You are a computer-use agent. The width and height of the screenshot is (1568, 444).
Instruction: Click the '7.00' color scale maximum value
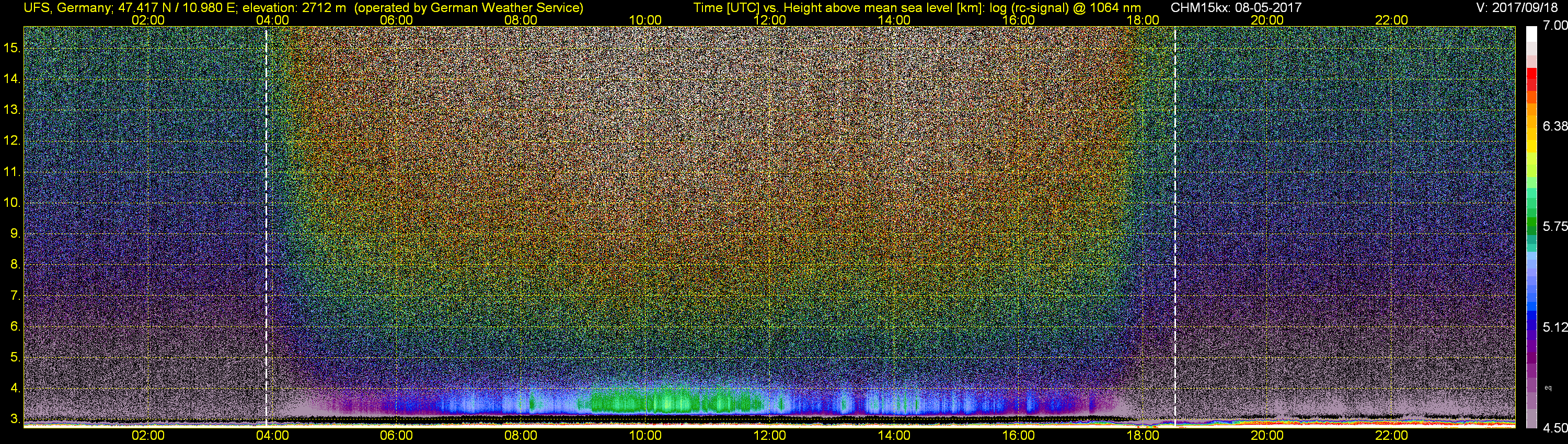tap(1555, 25)
